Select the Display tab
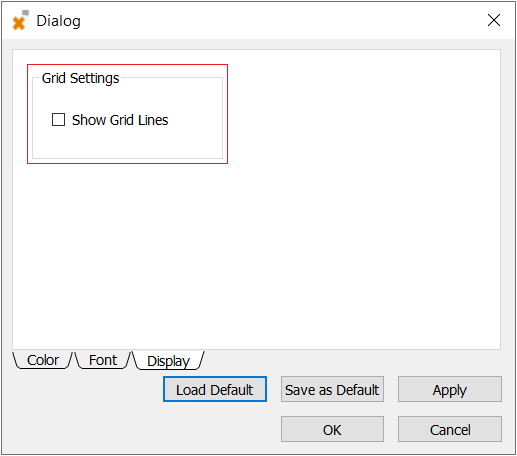Viewport: 517px width, 456px height. pos(168,361)
